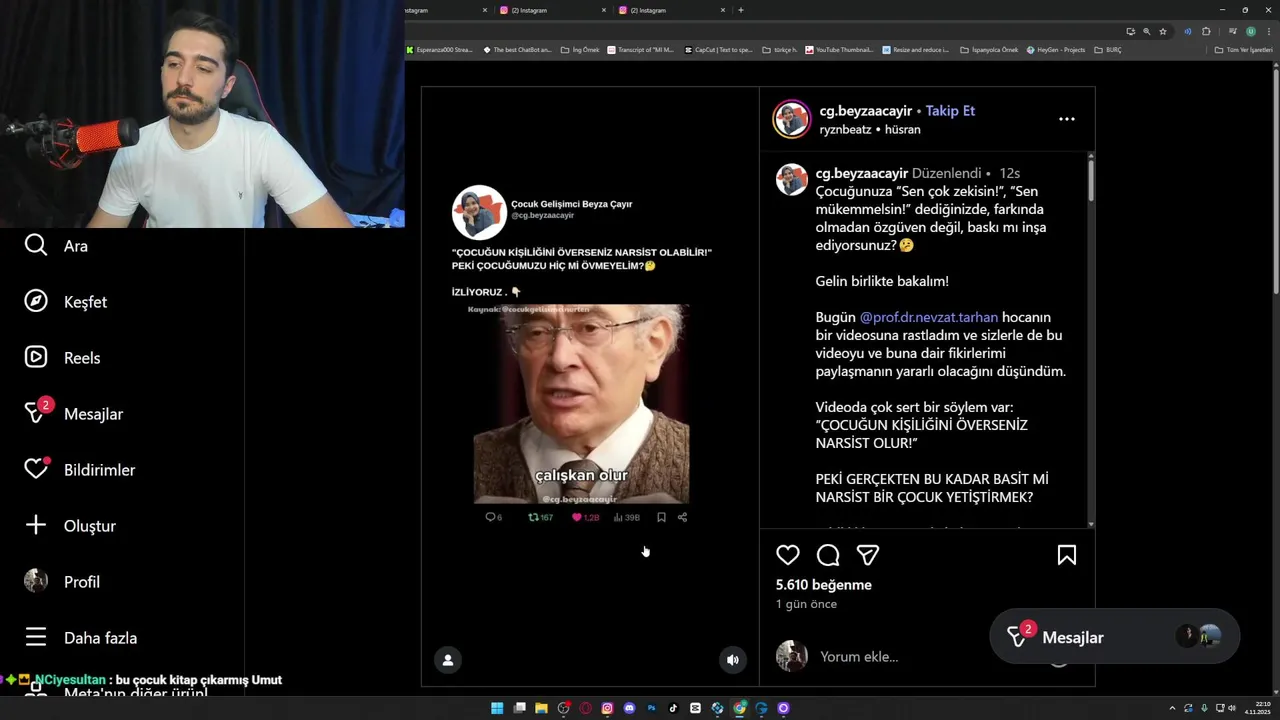Show tagged people icon on video
1280x720 pixels.
(448, 660)
